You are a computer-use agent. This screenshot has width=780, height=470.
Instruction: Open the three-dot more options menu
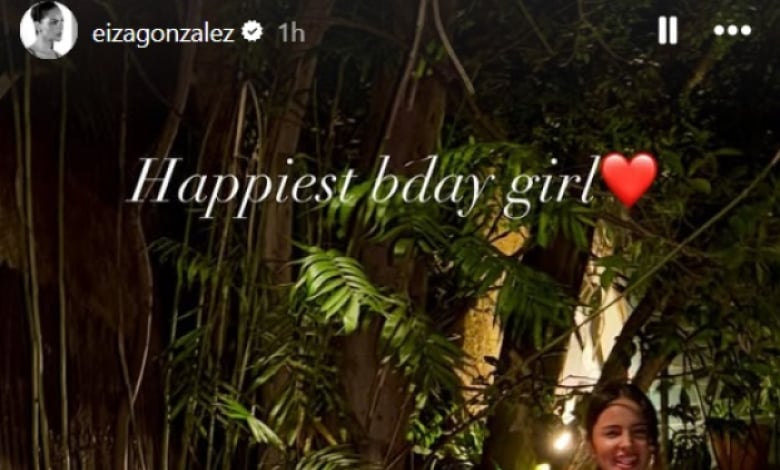point(732,30)
